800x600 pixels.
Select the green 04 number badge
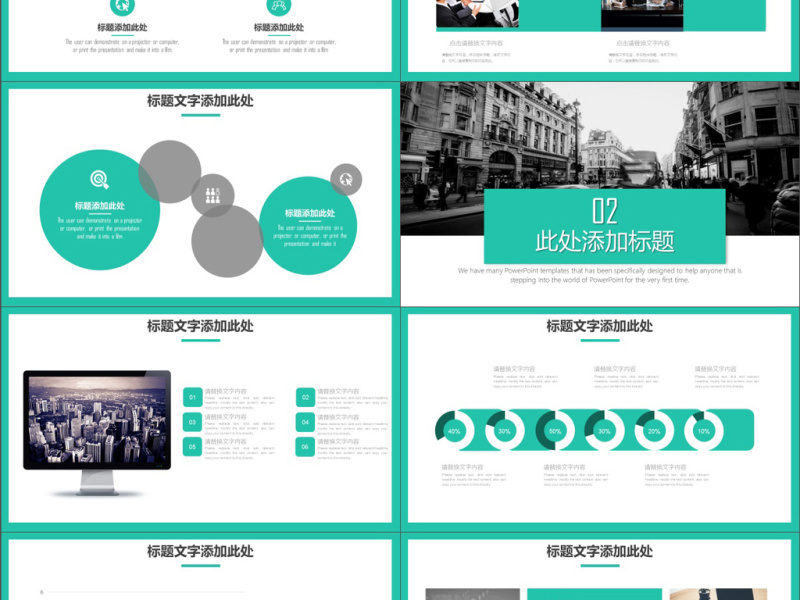pyautogui.click(x=305, y=423)
